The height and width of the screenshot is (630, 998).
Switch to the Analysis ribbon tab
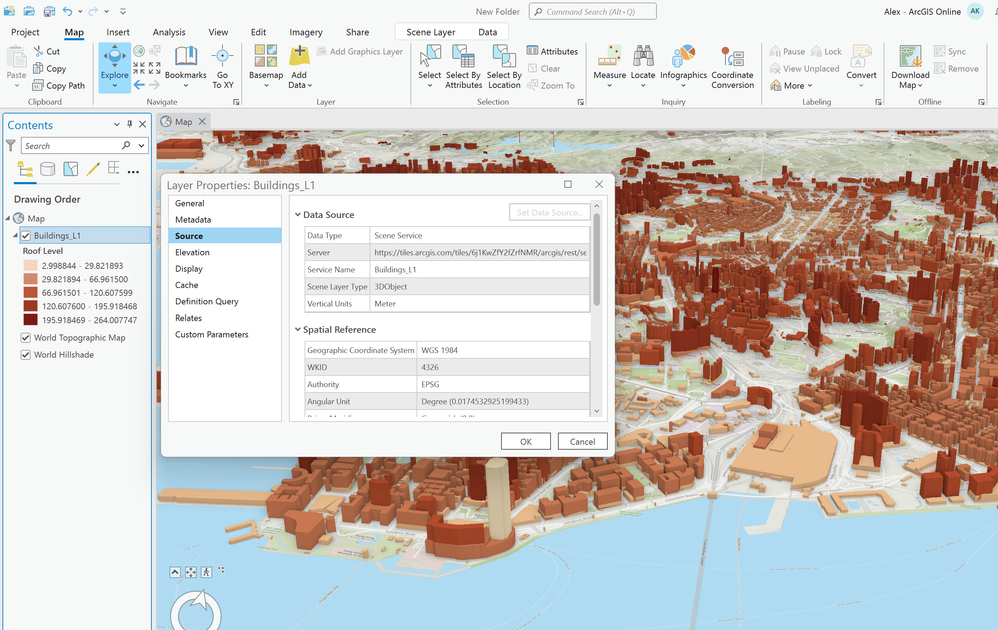(x=169, y=32)
